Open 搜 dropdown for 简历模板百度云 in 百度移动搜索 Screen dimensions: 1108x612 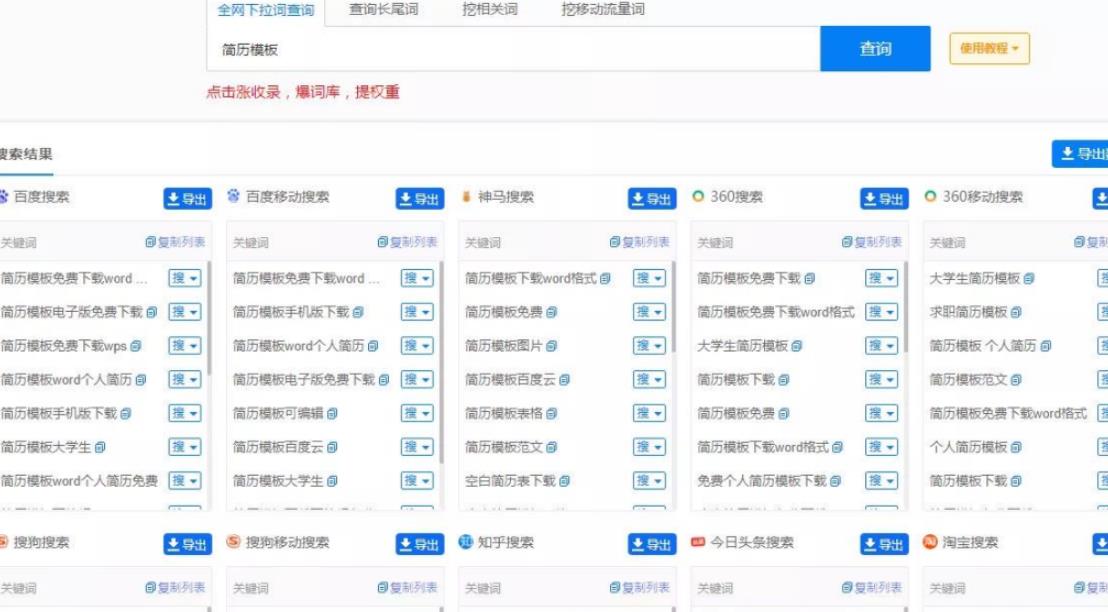pos(418,447)
